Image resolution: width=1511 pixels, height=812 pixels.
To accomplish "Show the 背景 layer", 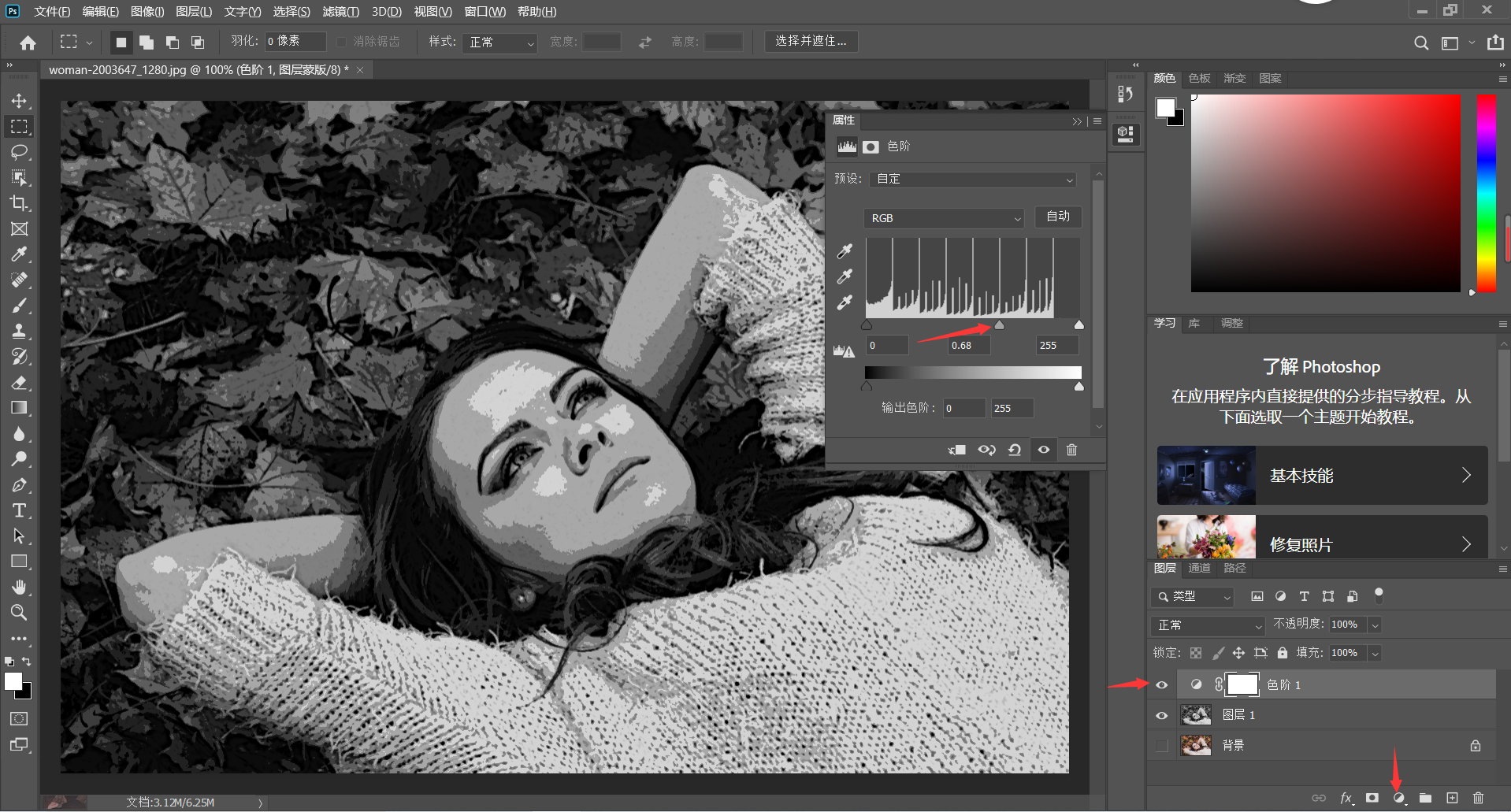I will [x=1161, y=745].
